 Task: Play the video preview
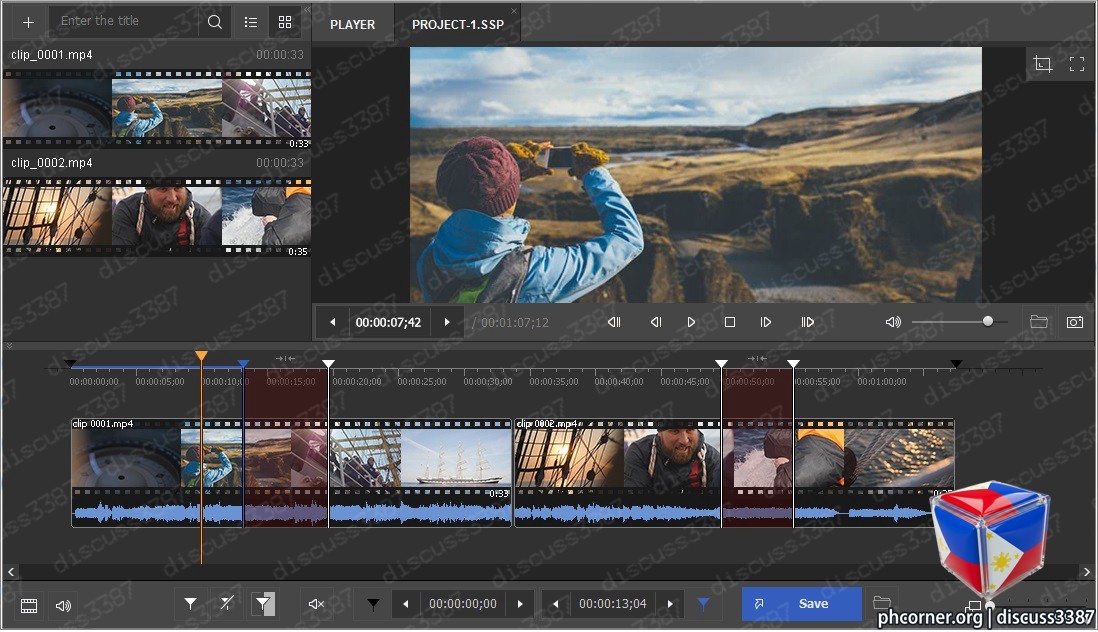[691, 322]
